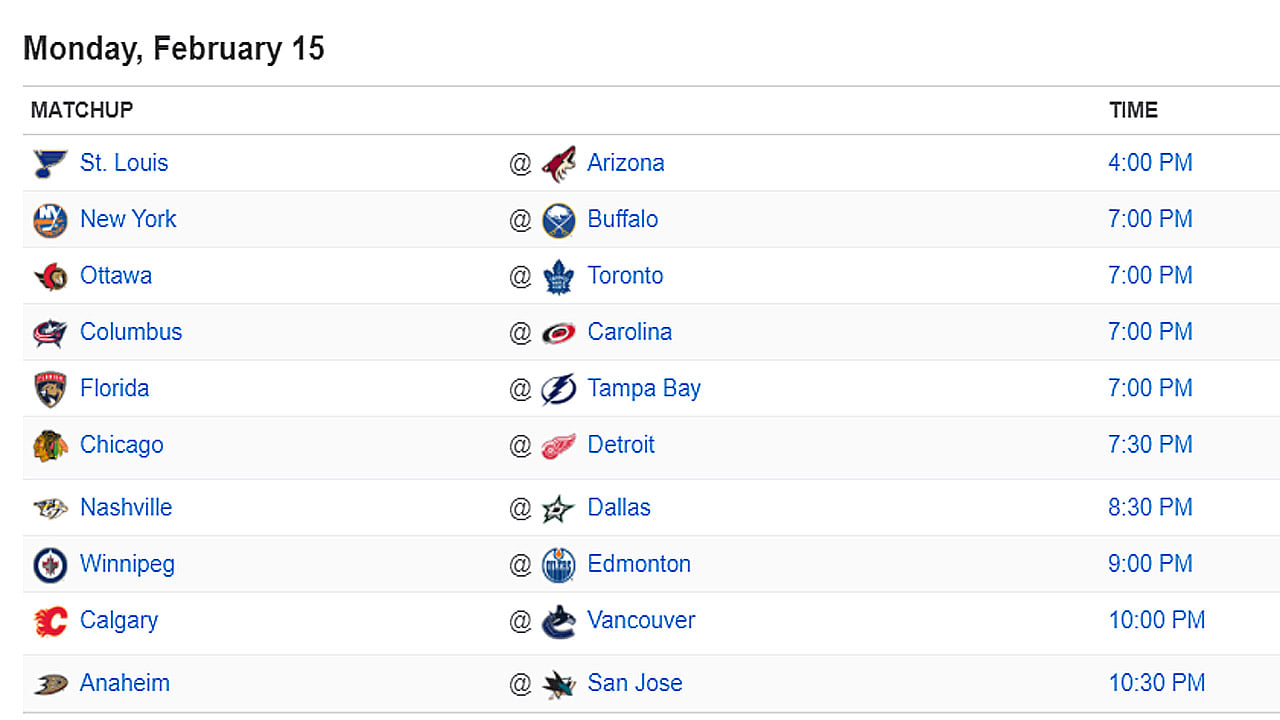Open the Buffalo team link
The height and width of the screenshot is (720, 1280).
coord(622,219)
